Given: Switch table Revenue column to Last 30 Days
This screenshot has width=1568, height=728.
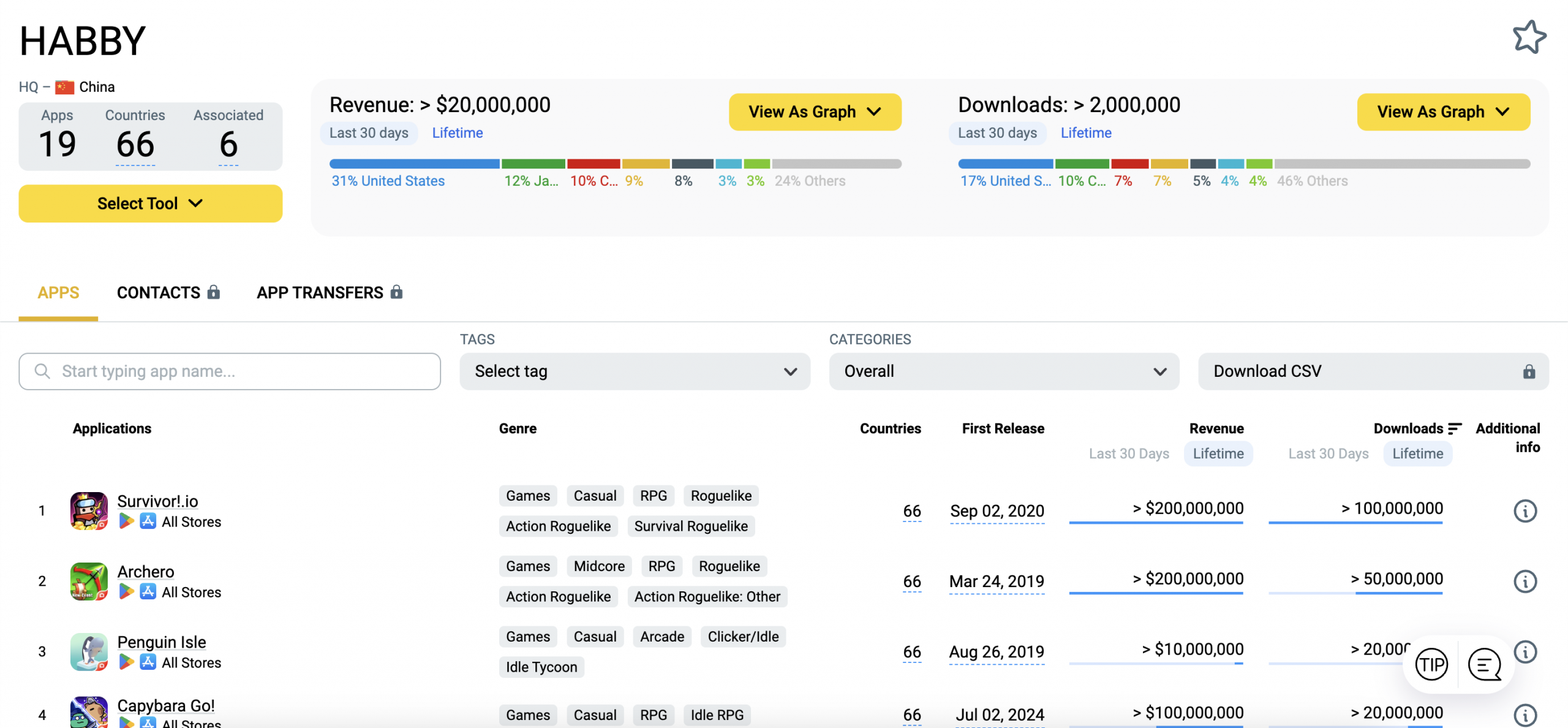Looking at the screenshot, I should pyautogui.click(x=1129, y=453).
